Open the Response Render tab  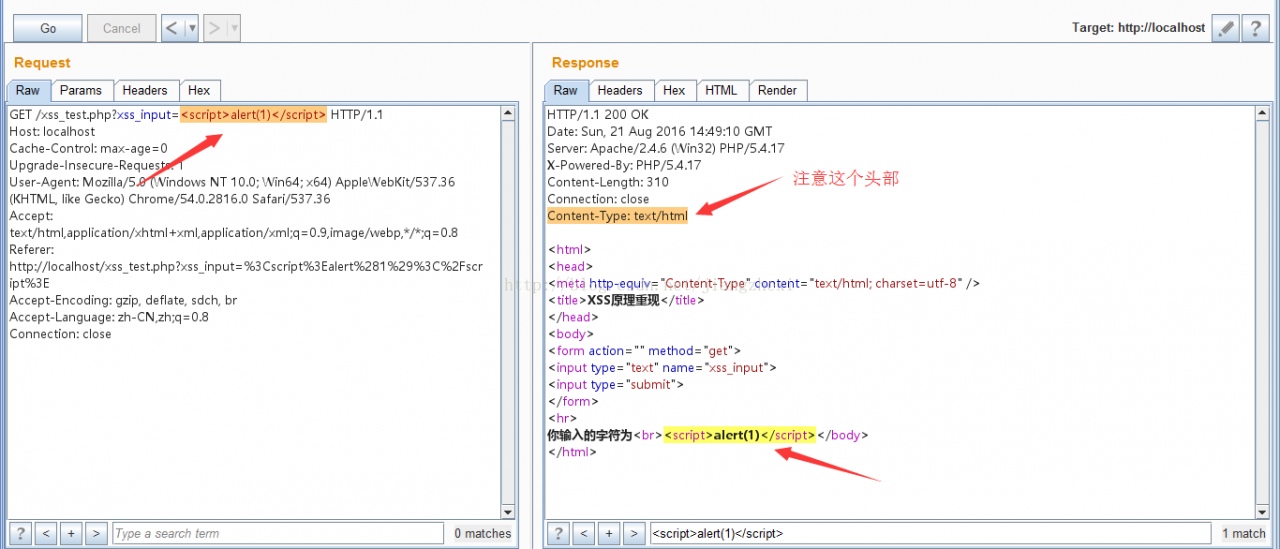(777, 90)
